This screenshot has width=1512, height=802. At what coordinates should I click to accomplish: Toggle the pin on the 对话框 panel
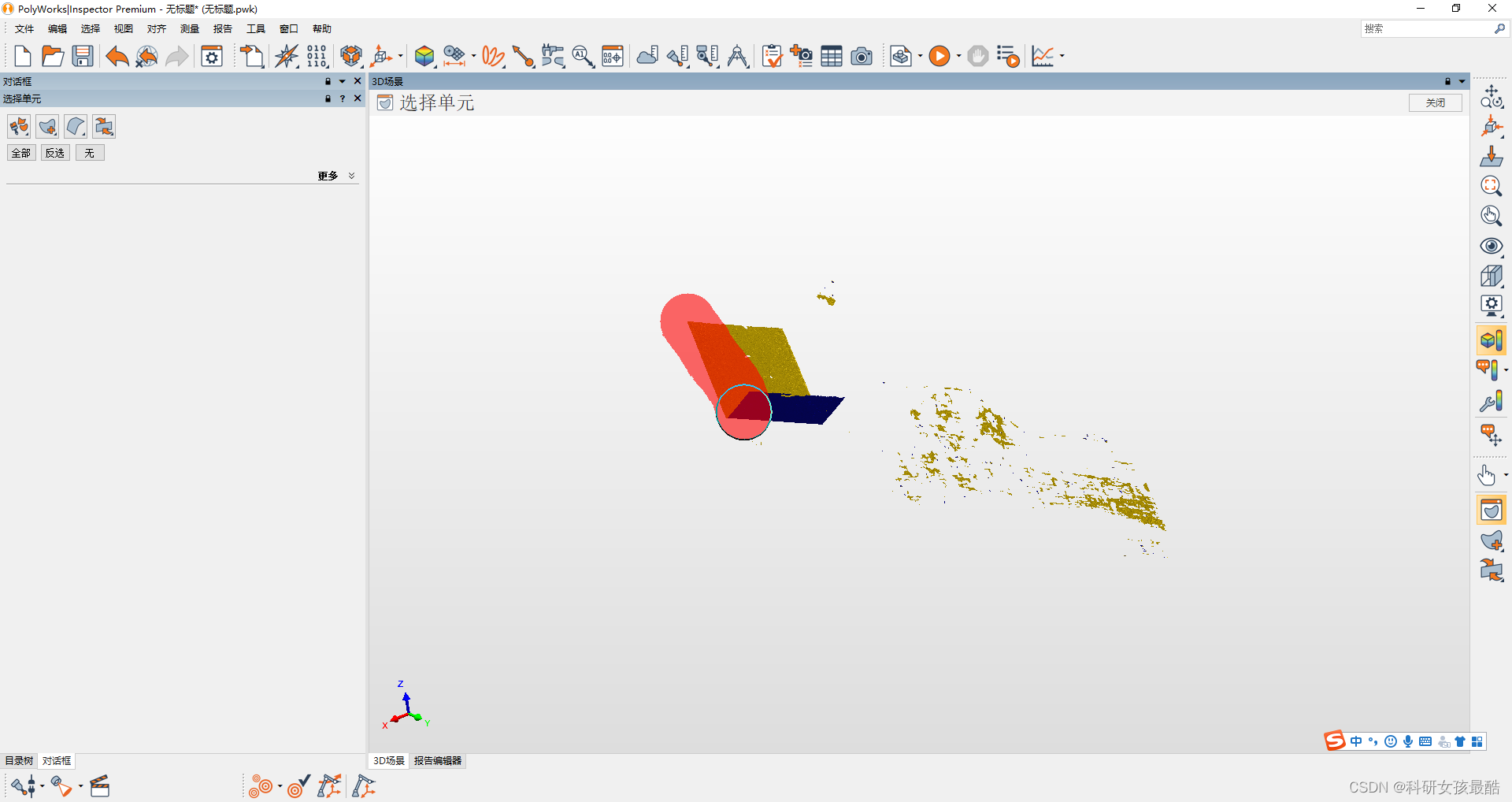click(328, 81)
